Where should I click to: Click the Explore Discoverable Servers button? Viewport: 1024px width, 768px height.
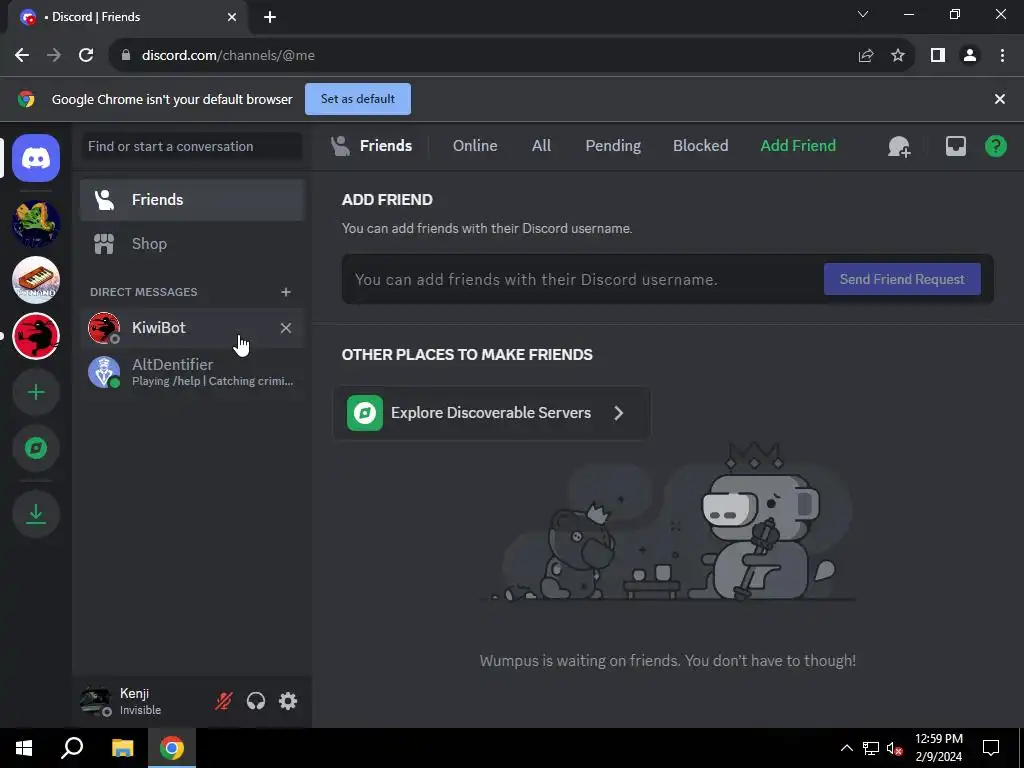pos(492,413)
